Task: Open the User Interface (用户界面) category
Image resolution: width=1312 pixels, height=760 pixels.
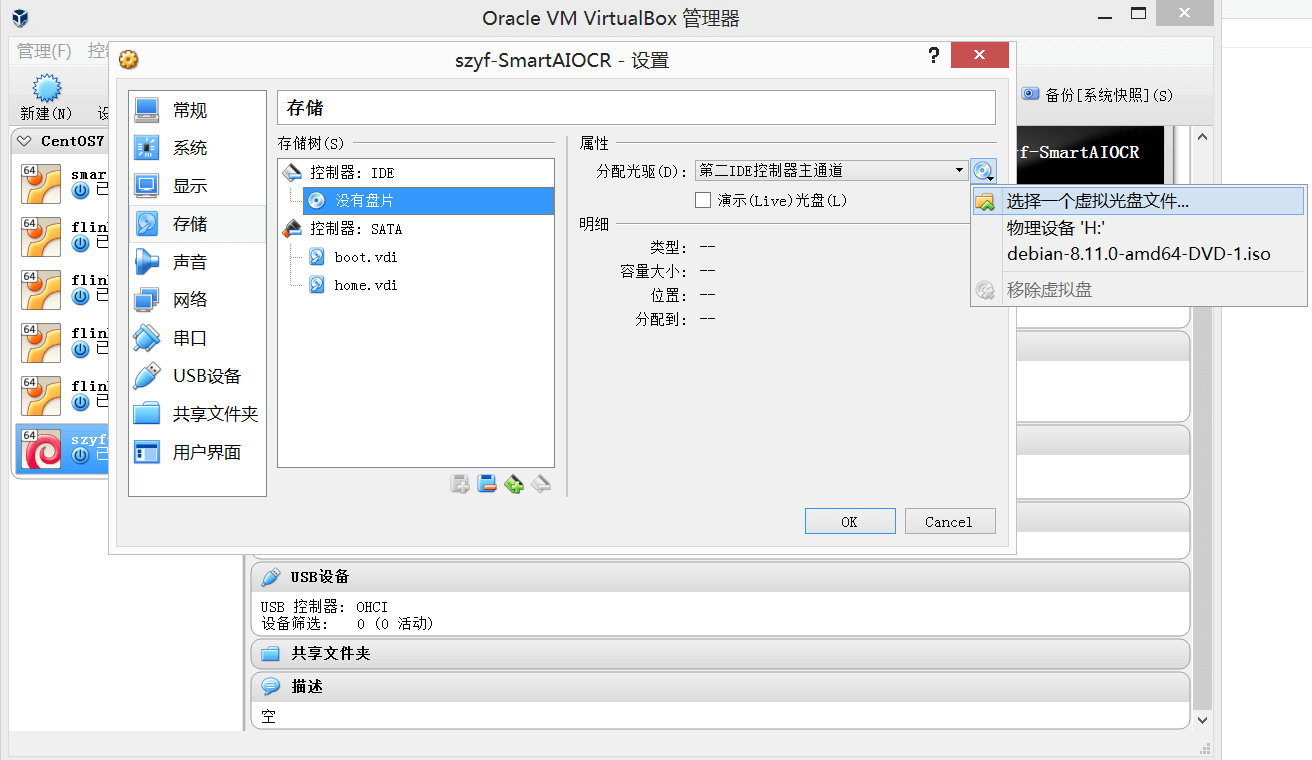Action: (x=197, y=452)
